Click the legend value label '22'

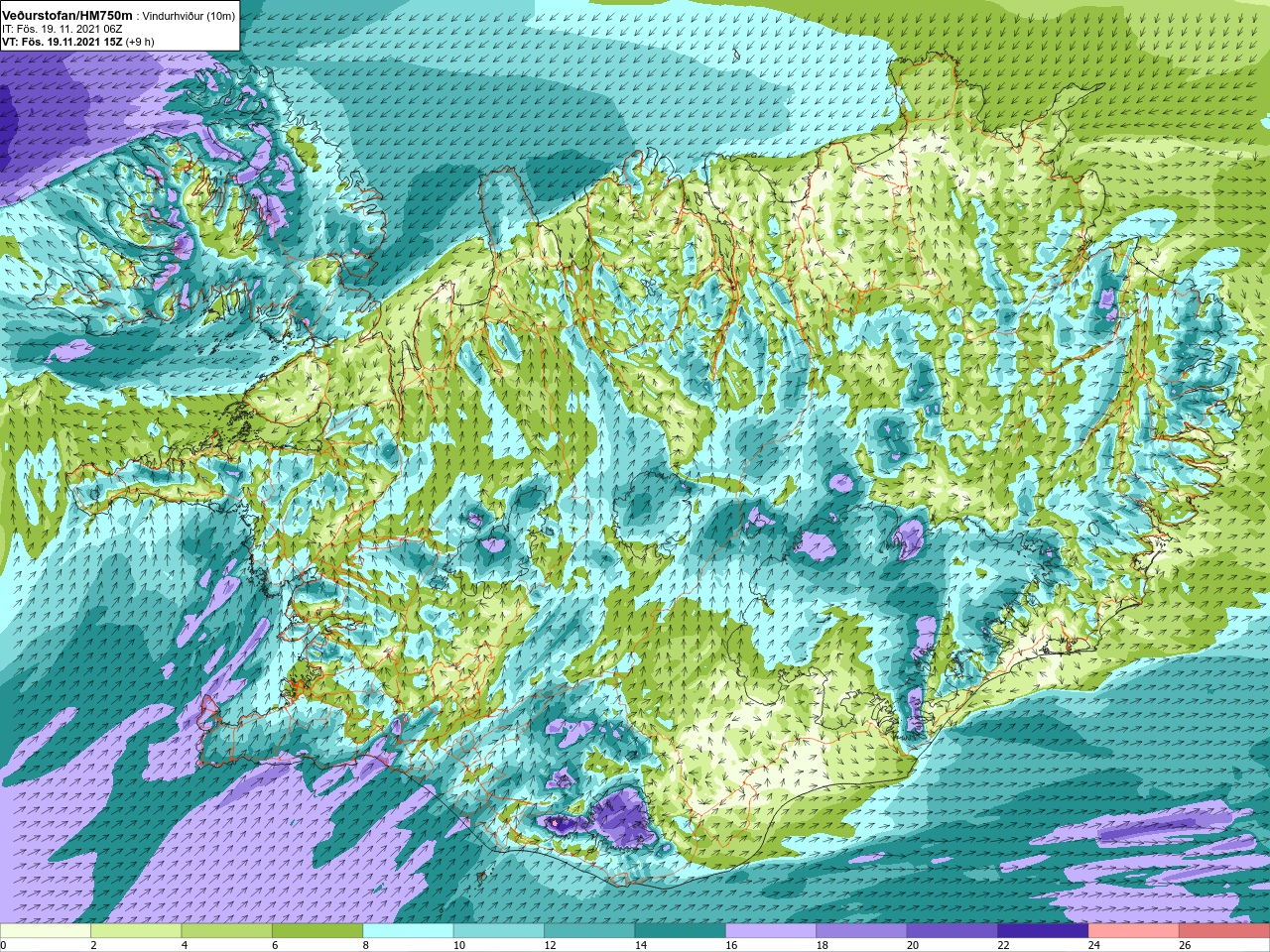point(1003,945)
